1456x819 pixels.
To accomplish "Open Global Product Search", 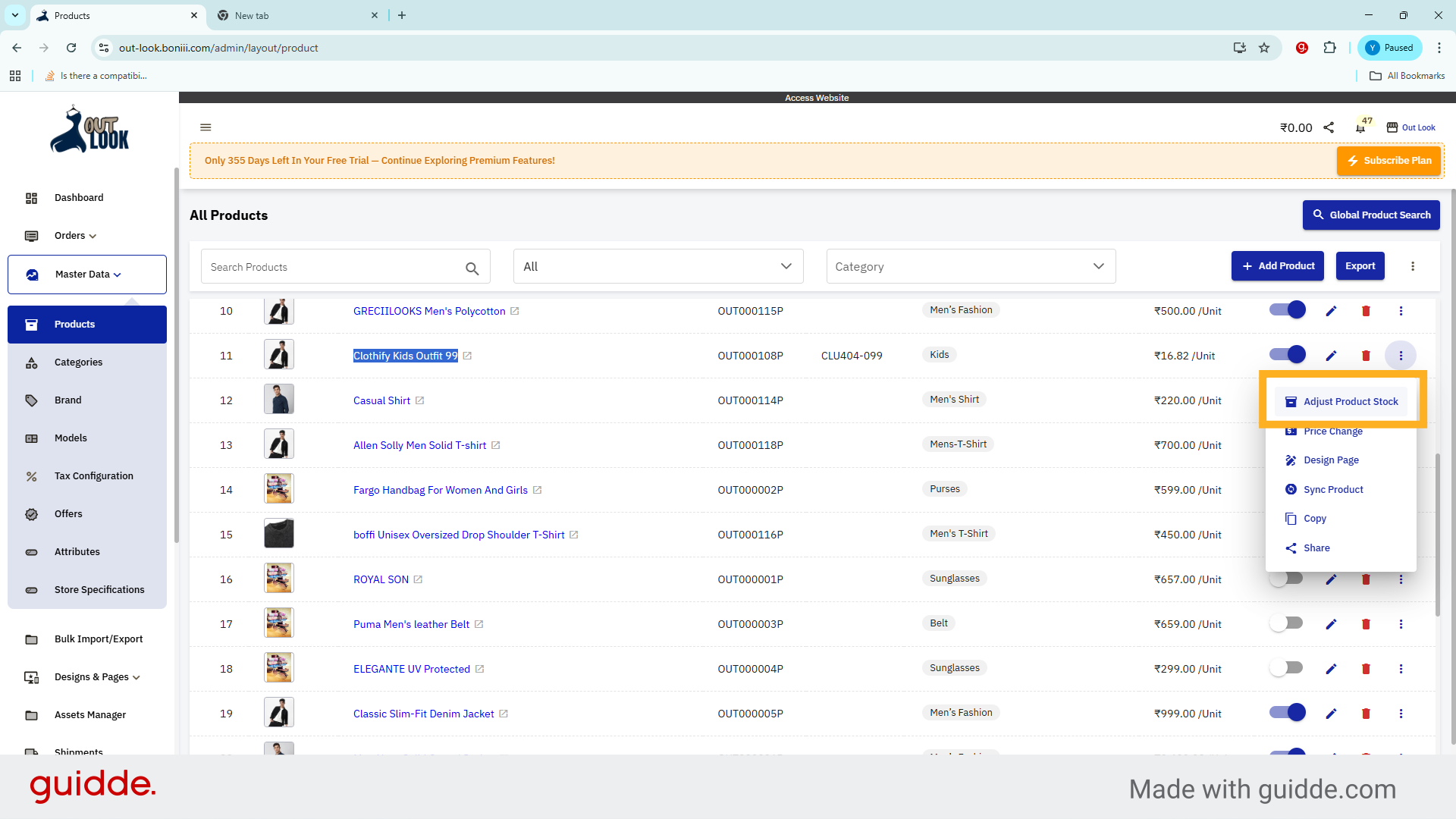I will (x=1371, y=215).
